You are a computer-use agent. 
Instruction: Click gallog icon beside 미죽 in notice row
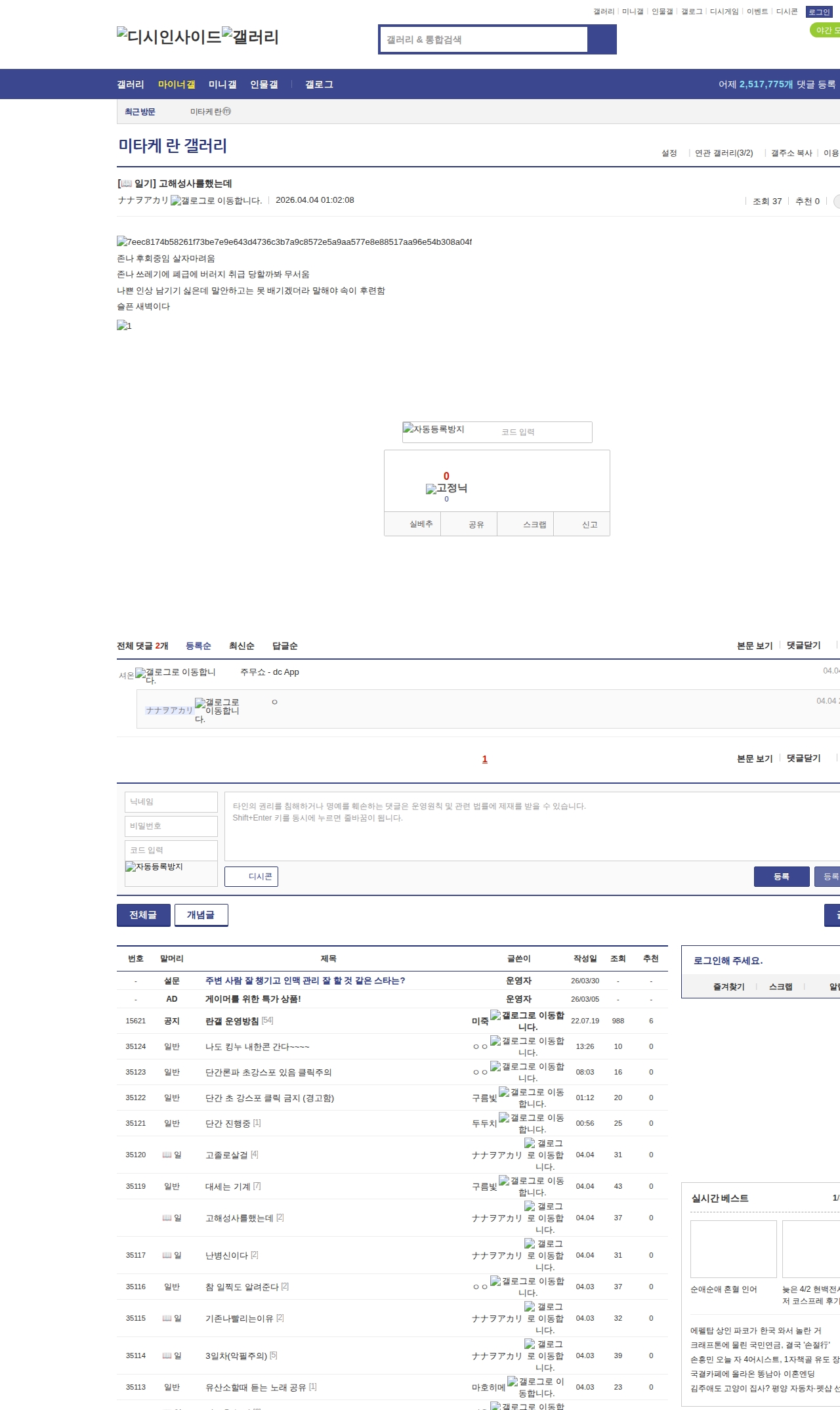495,1015
